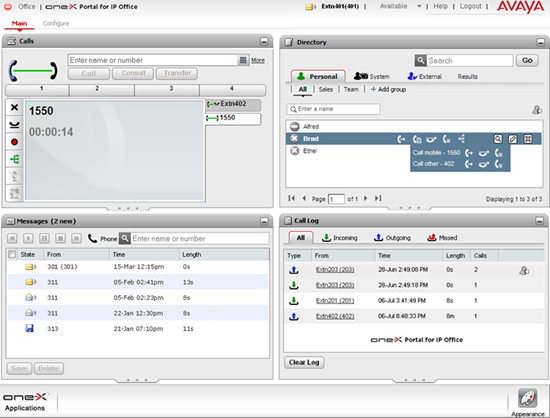
Task: Filter directory by Sales group
Action: (x=326, y=89)
